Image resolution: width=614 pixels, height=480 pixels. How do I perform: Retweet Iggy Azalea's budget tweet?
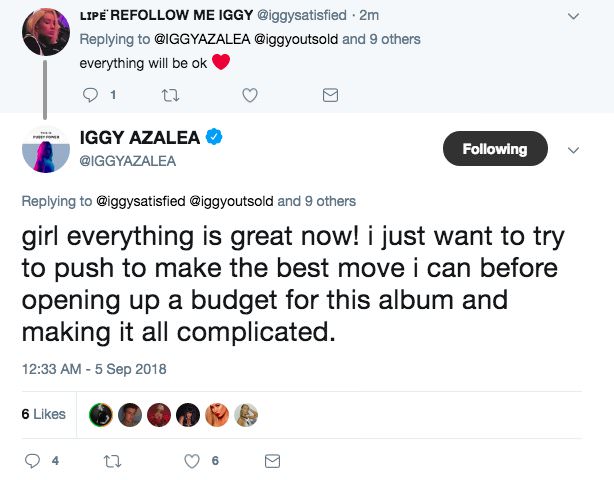[x=110, y=461]
